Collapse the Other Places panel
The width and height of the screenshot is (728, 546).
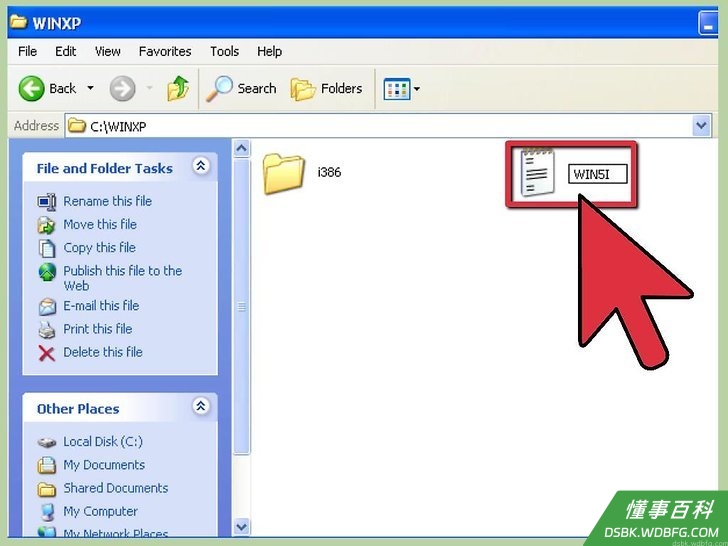[x=201, y=406]
